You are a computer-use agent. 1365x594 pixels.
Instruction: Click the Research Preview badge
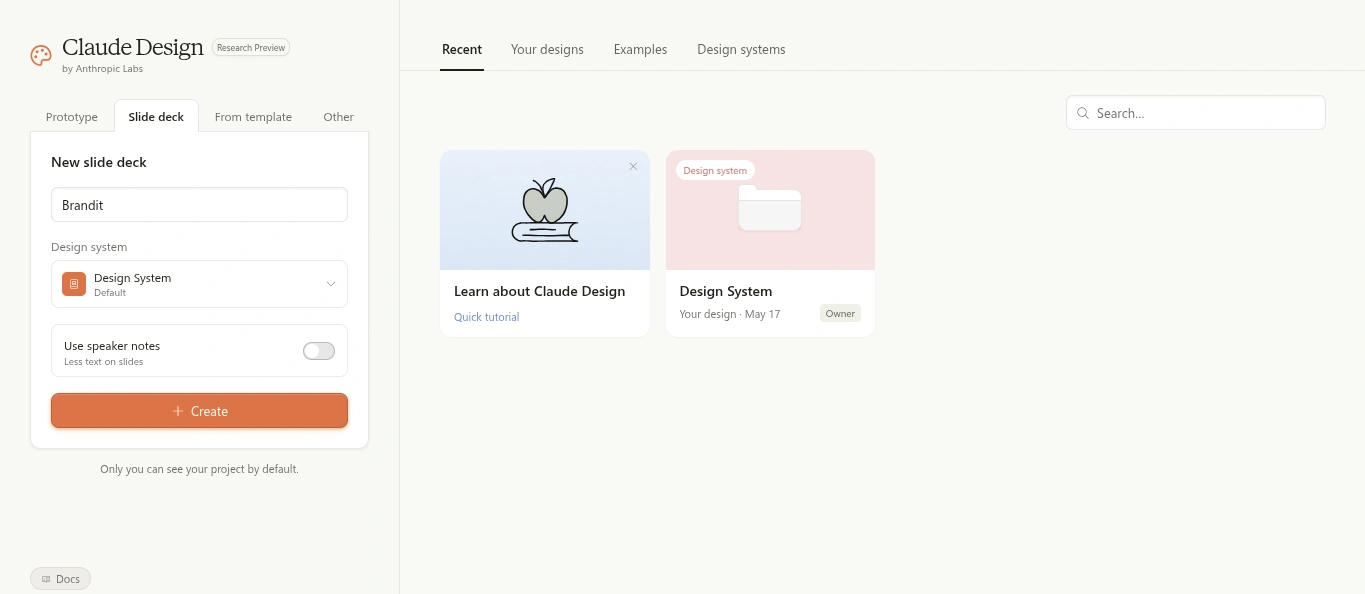(x=251, y=48)
